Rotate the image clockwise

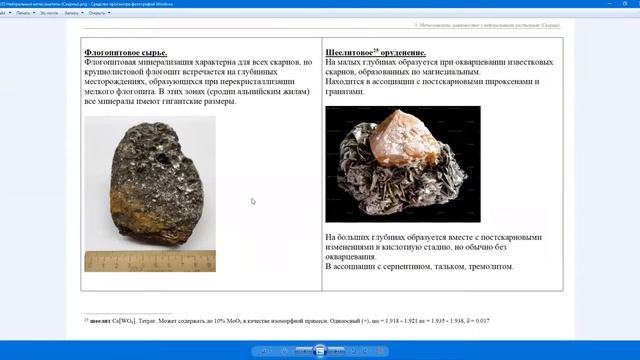[365, 351]
